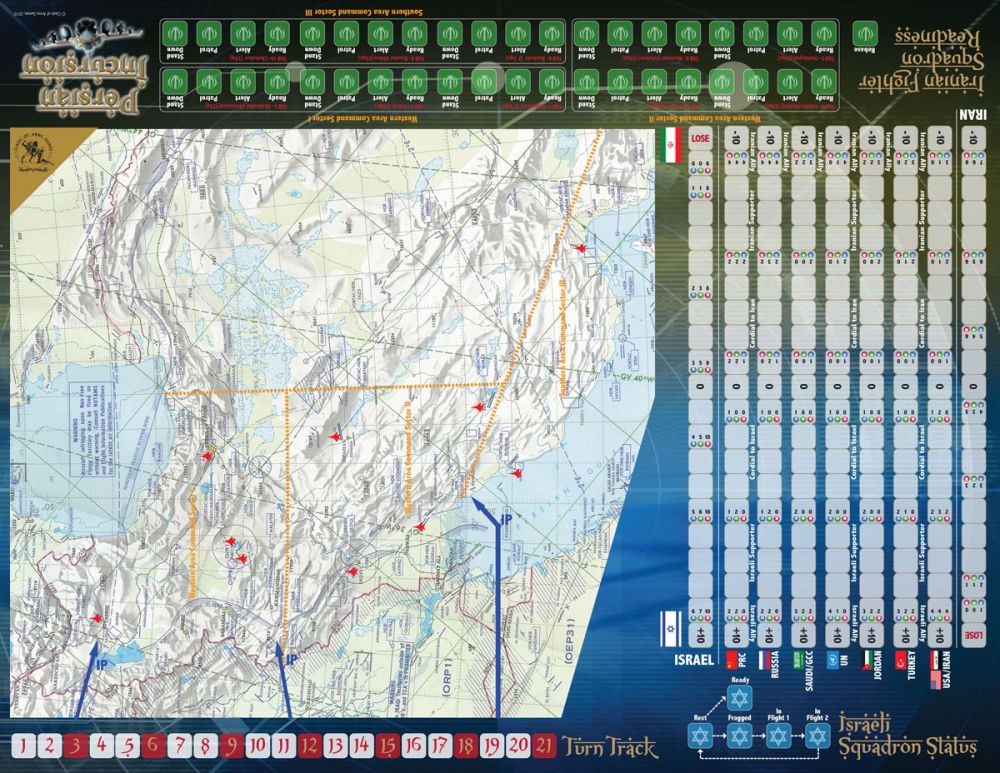Choose the Fragged squadron status box
Viewport: 1000px width, 773px height.
[740, 735]
